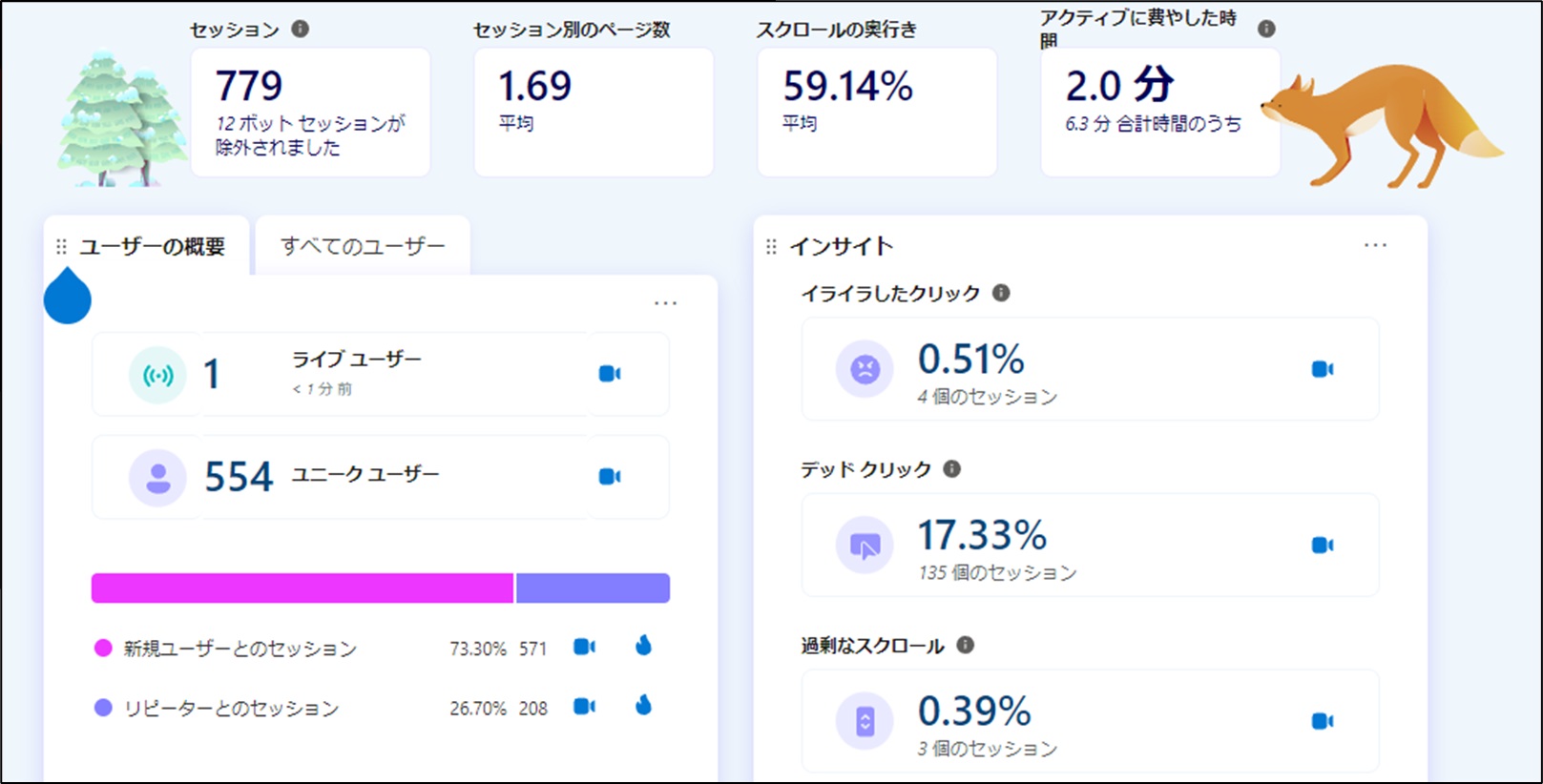The width and height of the screenshot is (1543, 784).
Task: Watch recordings of デッド クリック sessions
Action: point(1322,545)
